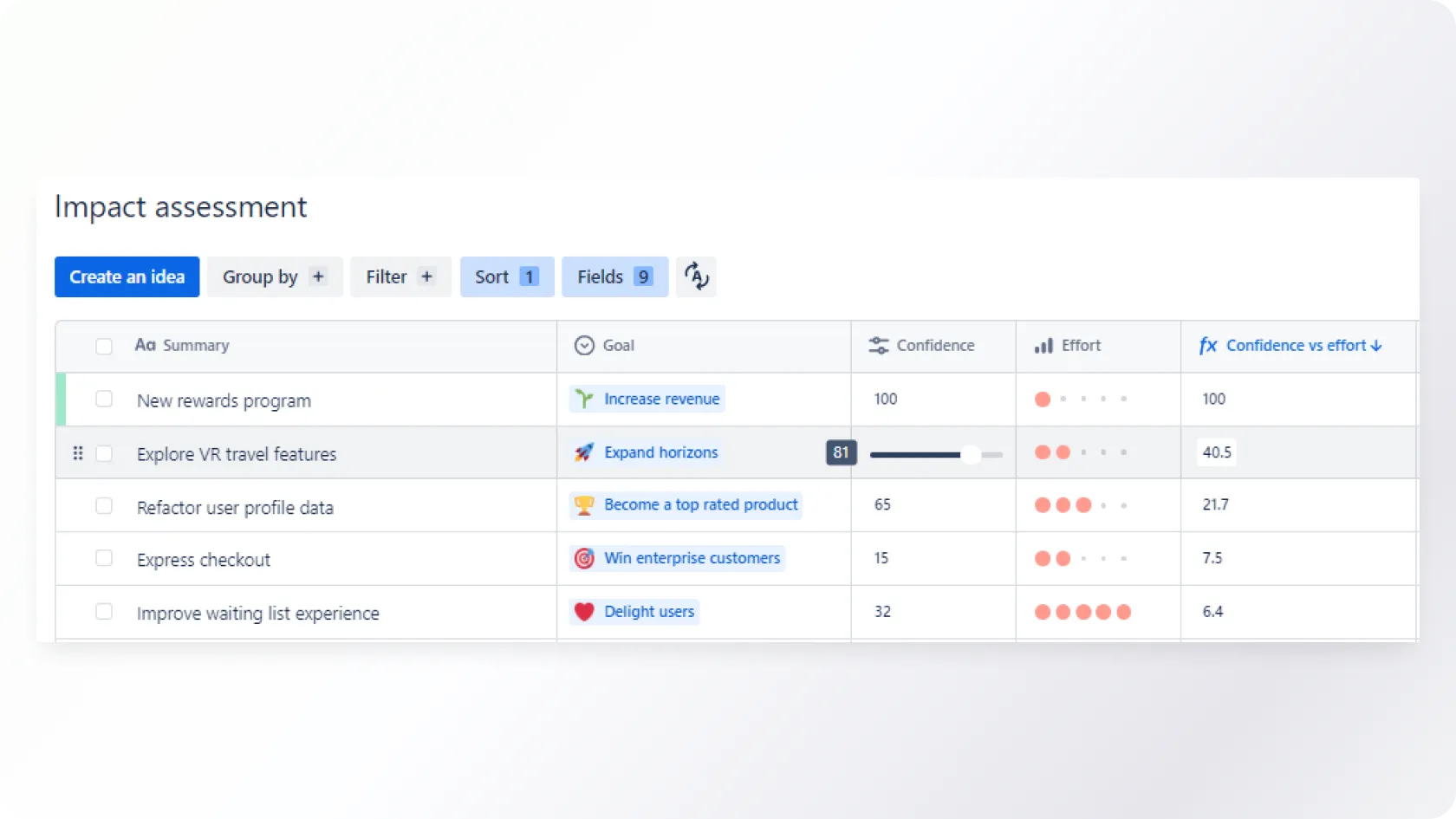Viewport: 1456px width, 819px height.
Task: Open the Filter dropdown
Action: (x=400, y=276)
